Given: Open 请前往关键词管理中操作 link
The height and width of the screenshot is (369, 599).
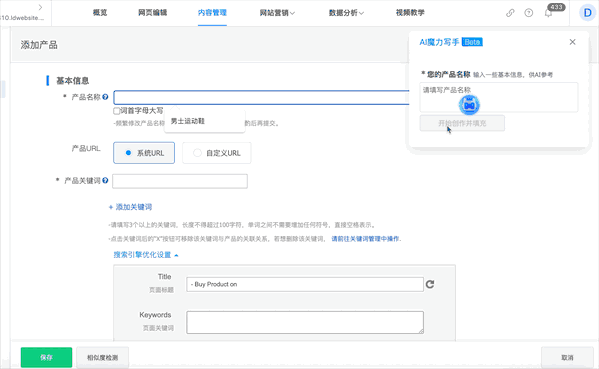Looking at the screenshot, I should tap(366, 239).
